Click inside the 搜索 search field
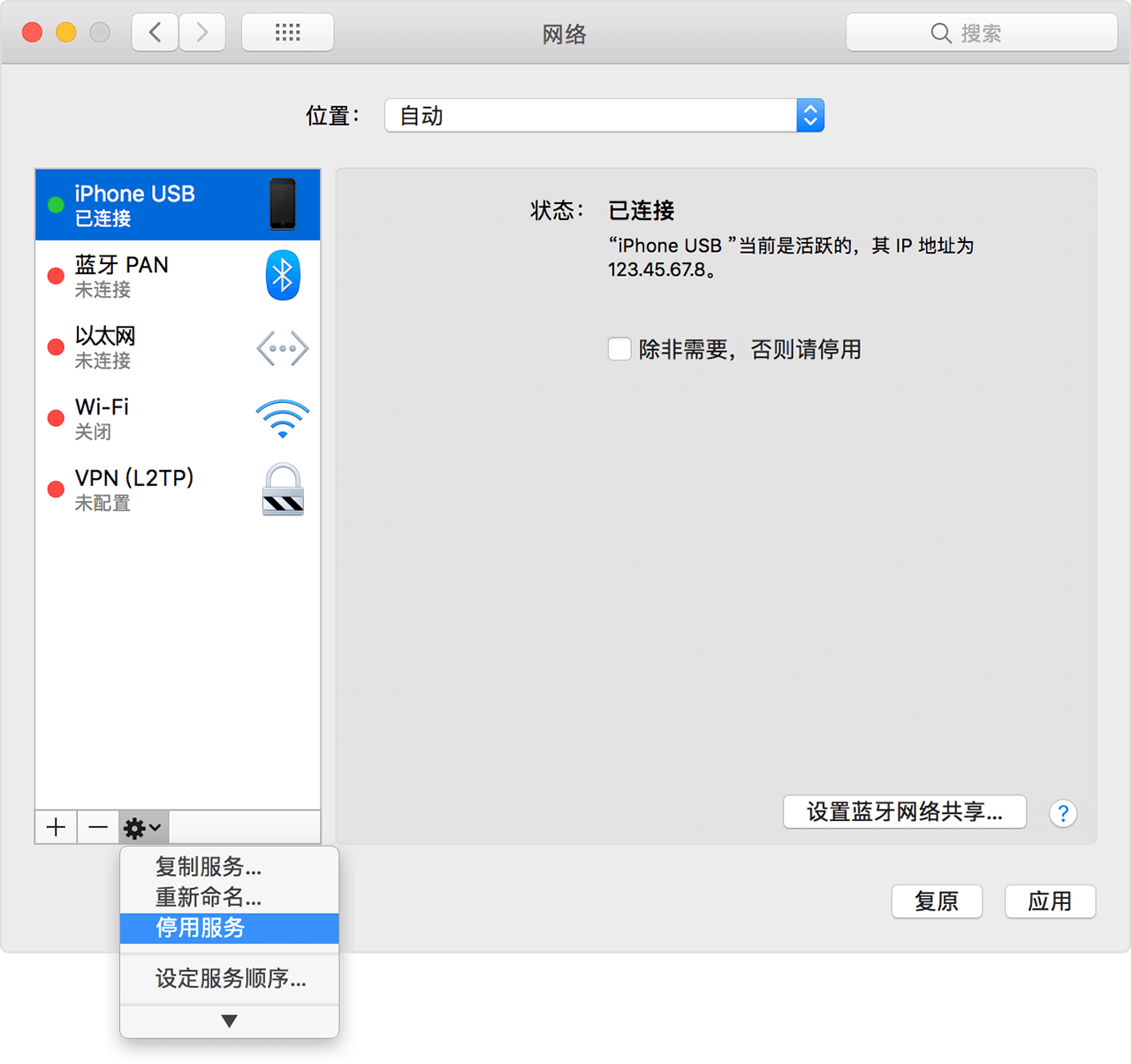The height and width of the screenshot is (1064, 1131). 981,33
